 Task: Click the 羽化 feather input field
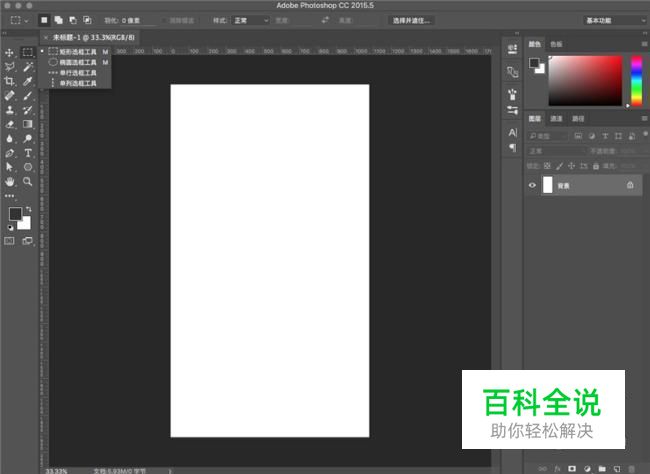(137, 20)
